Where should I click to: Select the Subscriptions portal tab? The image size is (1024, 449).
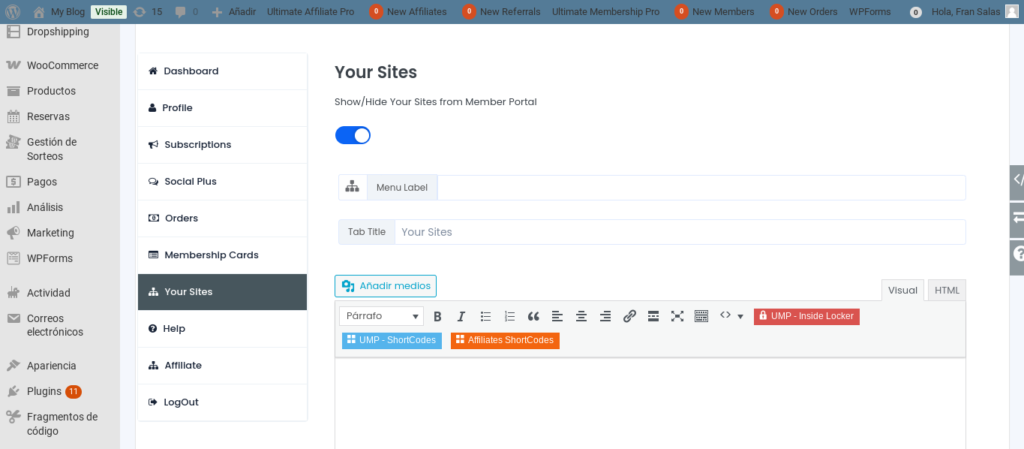pyautogui.click(x=223, y=145)
